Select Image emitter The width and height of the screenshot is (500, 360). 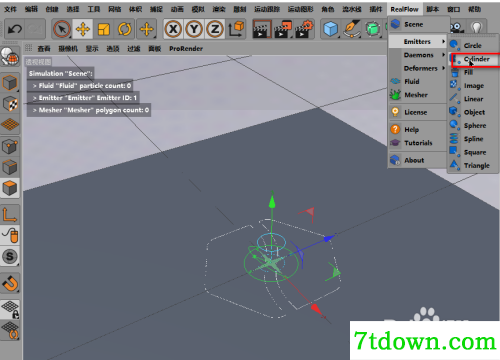click(x=473, y=86)
